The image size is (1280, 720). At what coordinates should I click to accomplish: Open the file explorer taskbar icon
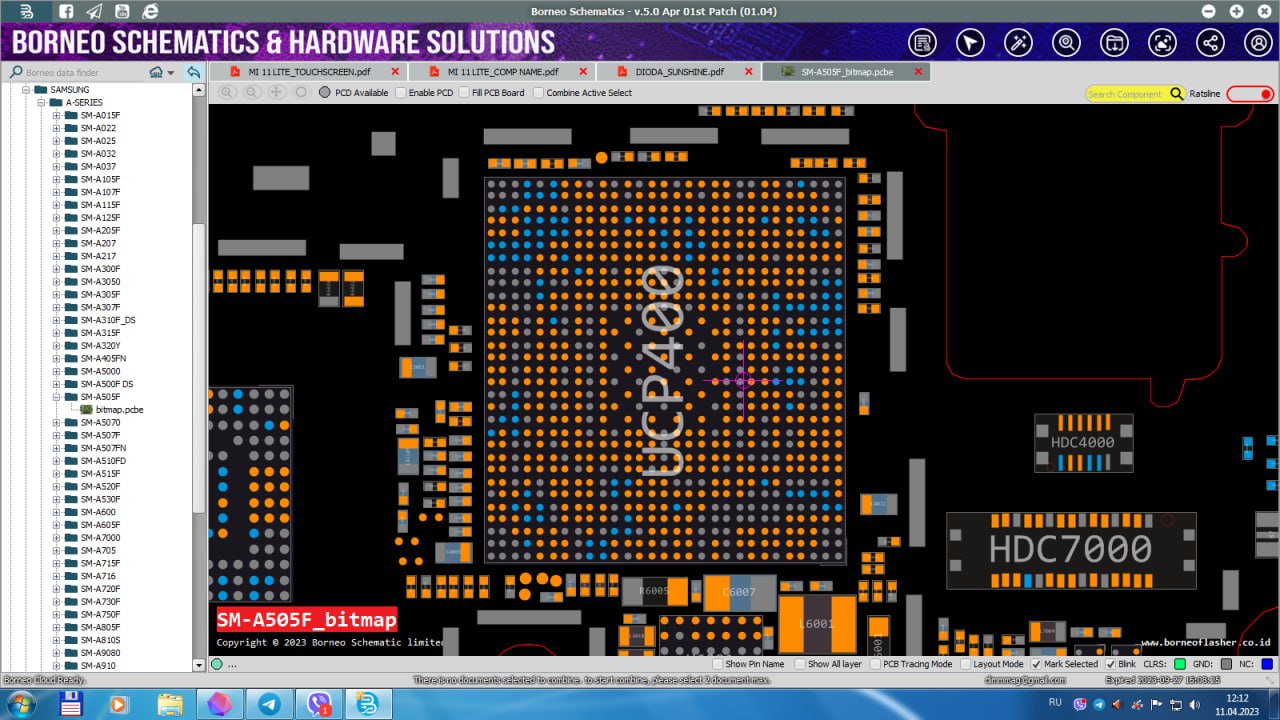(x=170, y=704)
